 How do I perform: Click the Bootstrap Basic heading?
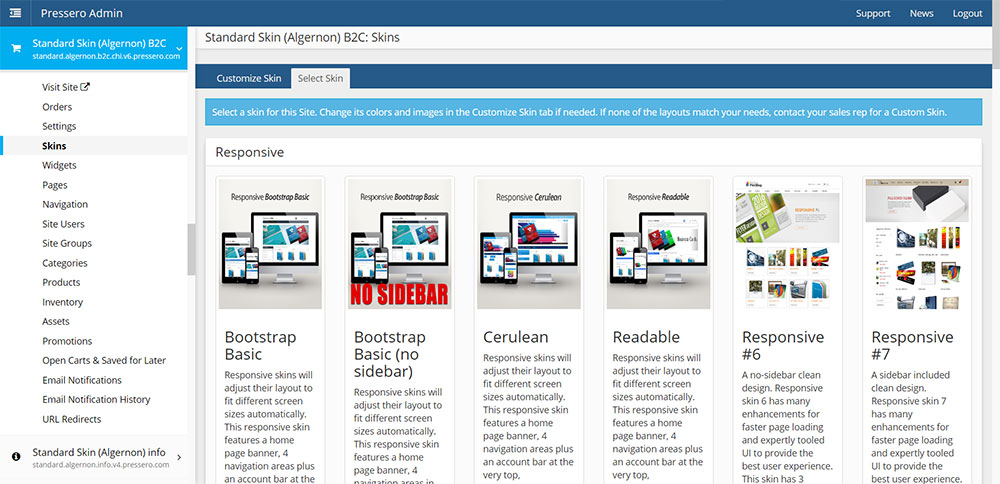[260, 345]
